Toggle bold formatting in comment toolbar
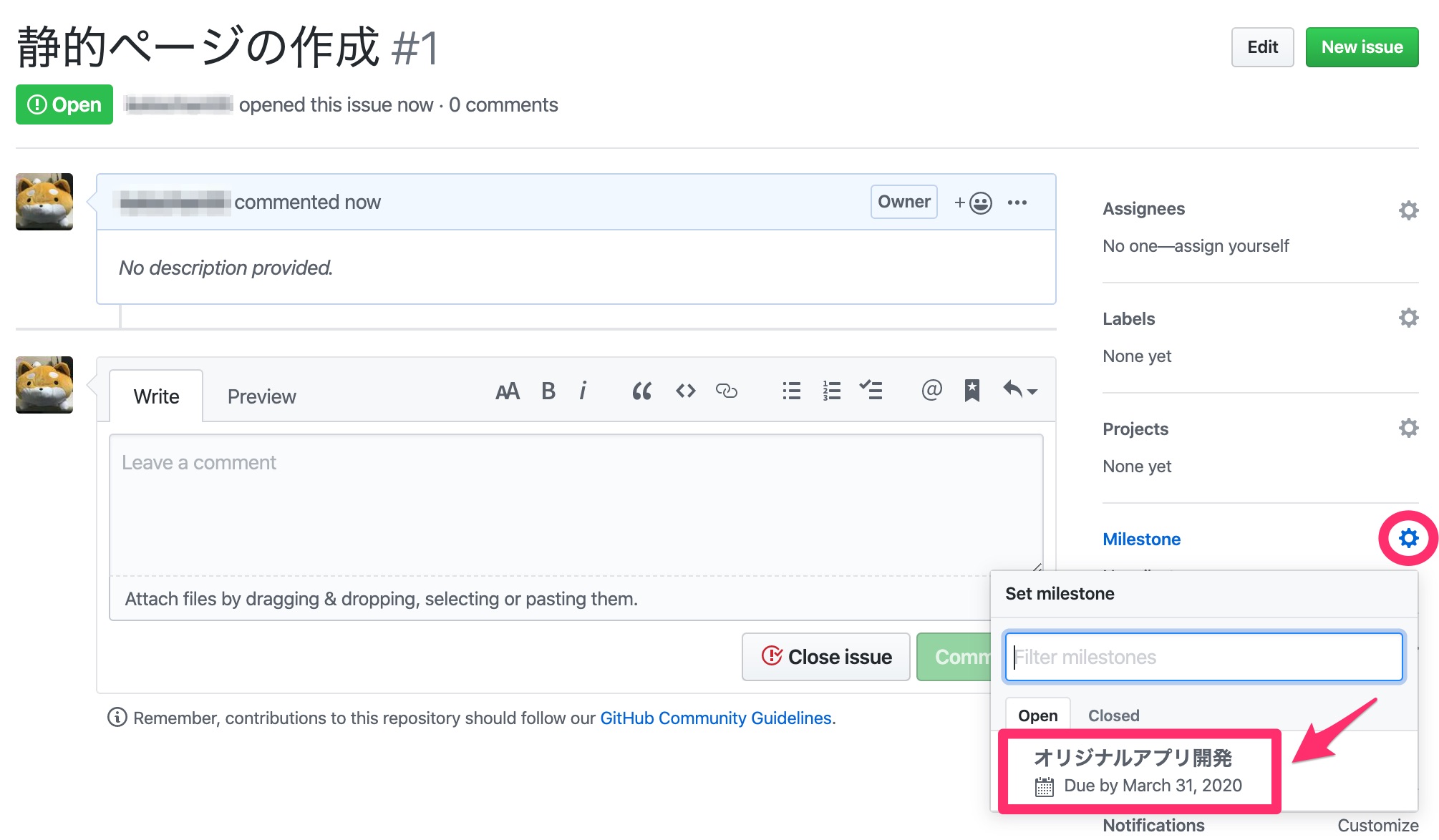1439x840 pixels. click(548, 391)
